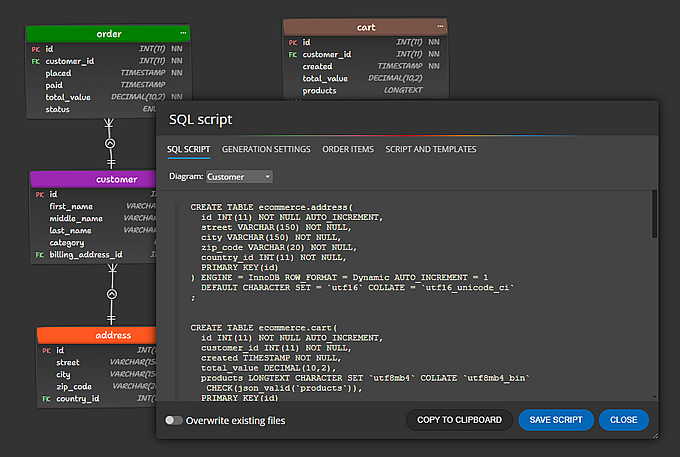Screen dimensions: 680x457
Task: Click the PK icon of address id
Action: (x=46, y=351)
